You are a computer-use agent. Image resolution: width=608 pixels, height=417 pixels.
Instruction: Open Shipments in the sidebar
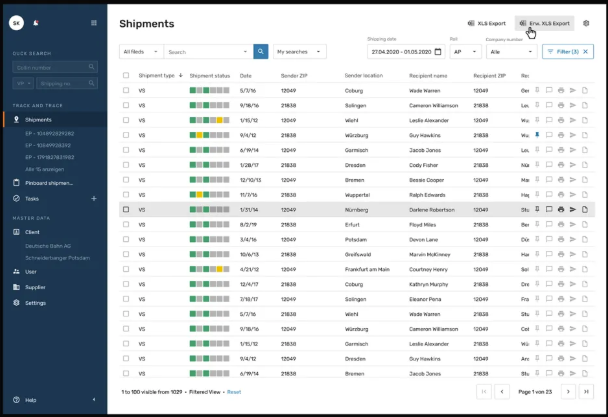55,119
